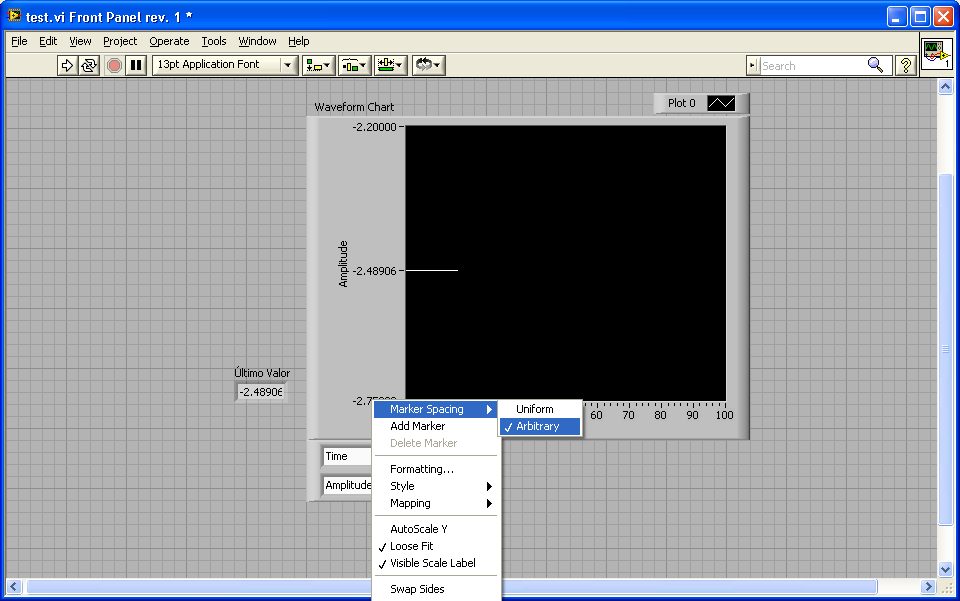Click the Run arrow button
Viewport: 960px width, 601px height.
tap(67, 65)
